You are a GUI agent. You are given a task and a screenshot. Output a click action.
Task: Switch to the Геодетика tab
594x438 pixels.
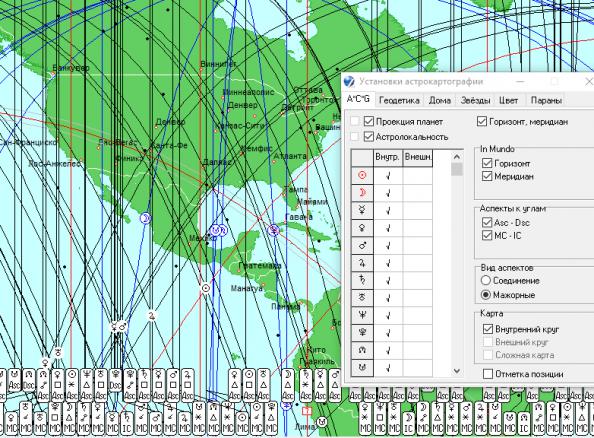(x=399, y=100)
